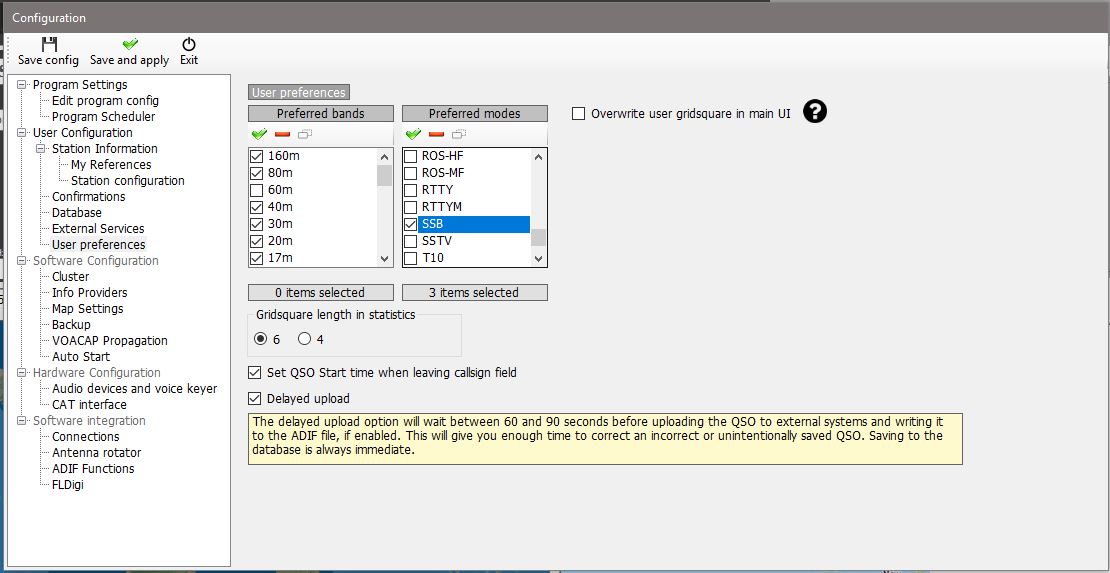Open Antenna rotator settings
Image resolution: width=1110 pixels, height=573 pixels.
click(x=96, y=453)
